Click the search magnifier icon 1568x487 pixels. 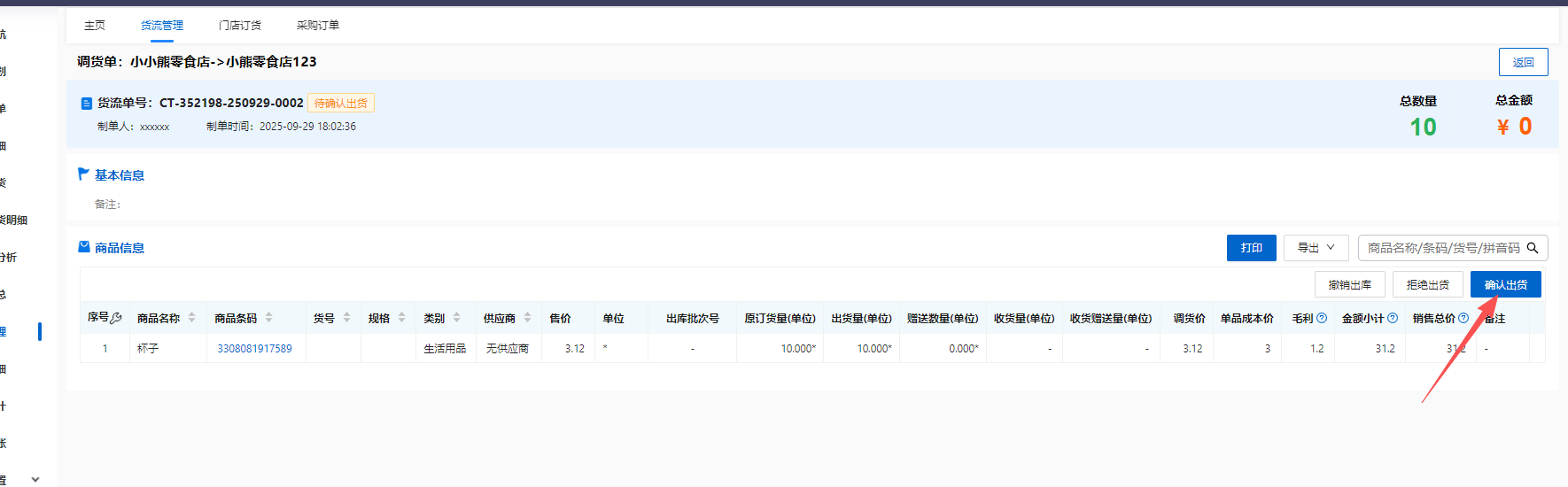(x=1533, y=248)
